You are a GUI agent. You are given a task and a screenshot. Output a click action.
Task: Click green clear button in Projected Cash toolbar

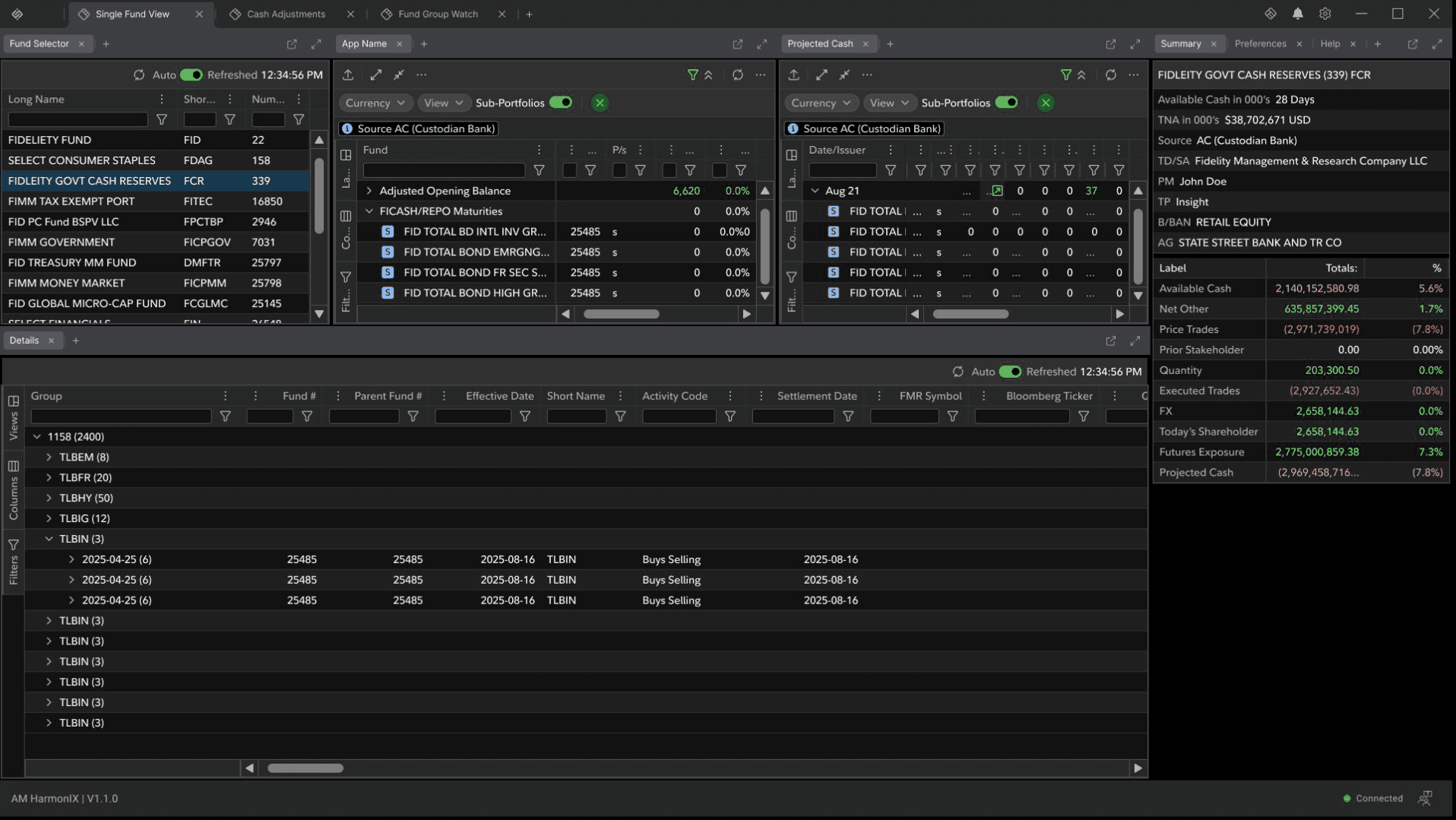1046,103
